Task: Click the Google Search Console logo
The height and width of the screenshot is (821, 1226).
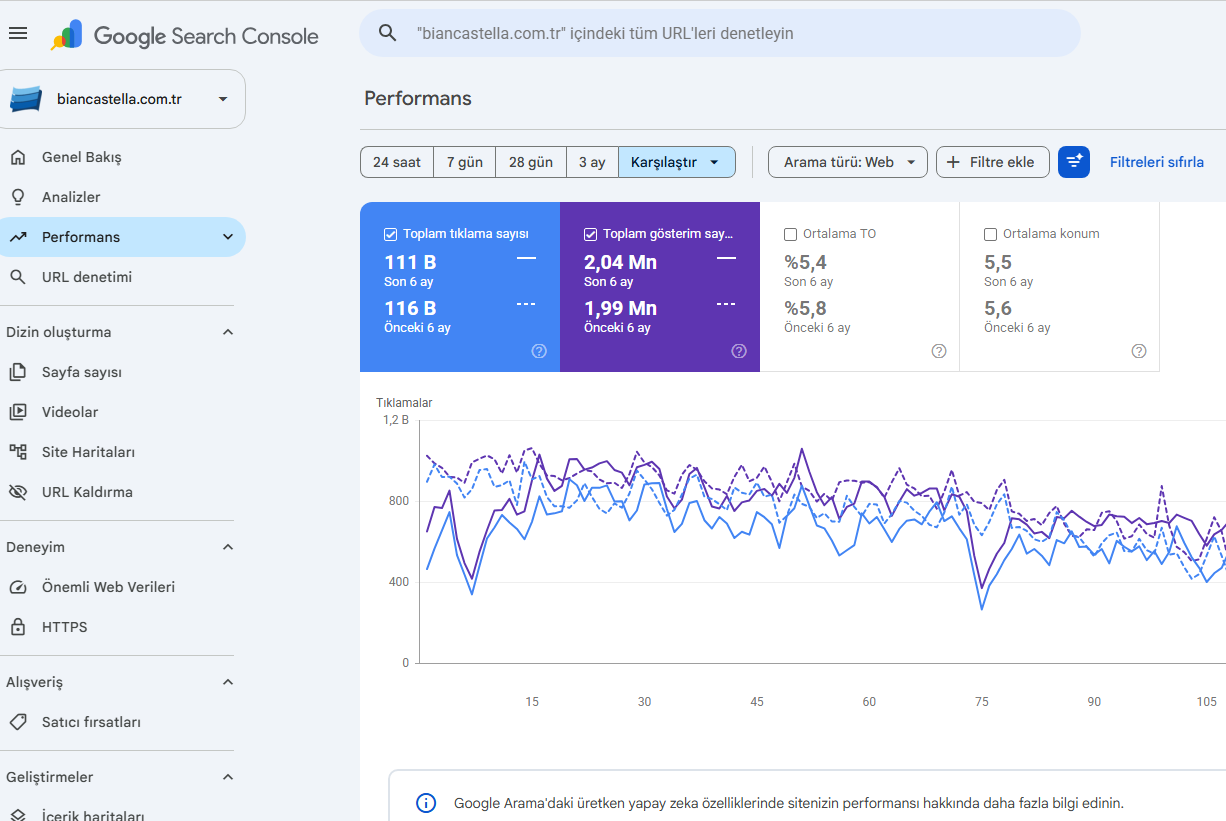Action: (185, 36)
